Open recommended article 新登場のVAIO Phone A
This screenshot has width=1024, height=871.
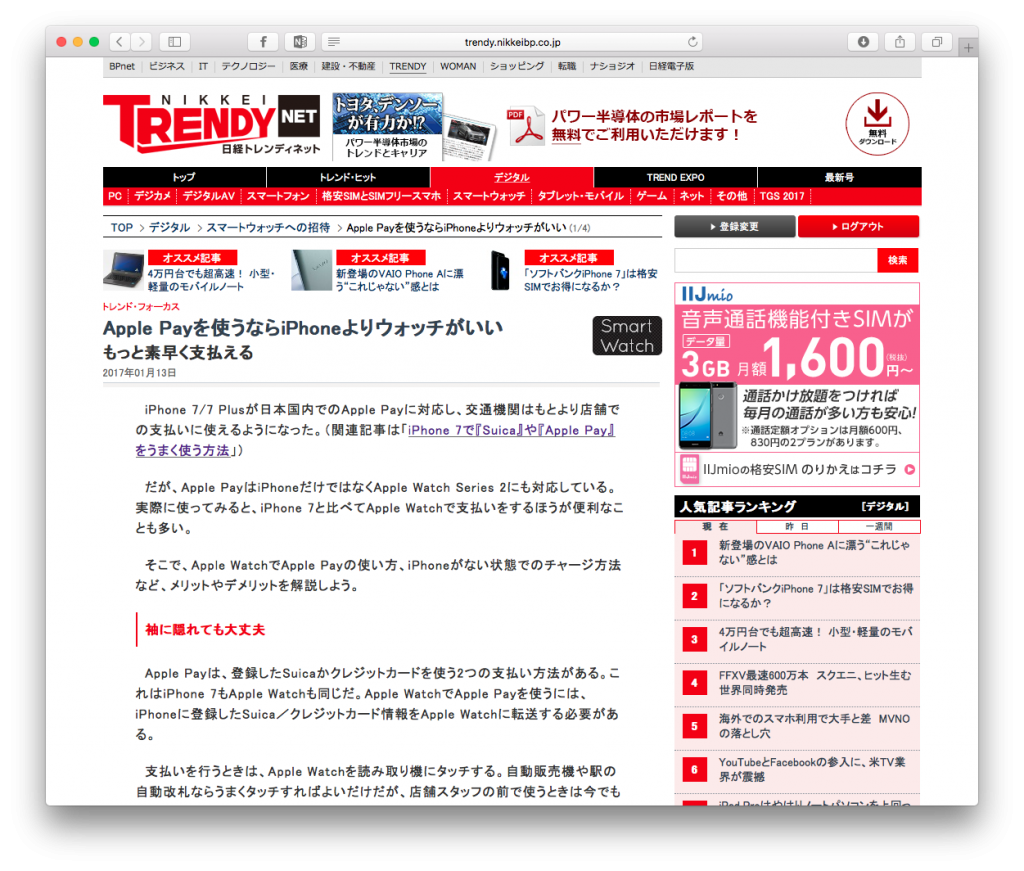point(400,280)
